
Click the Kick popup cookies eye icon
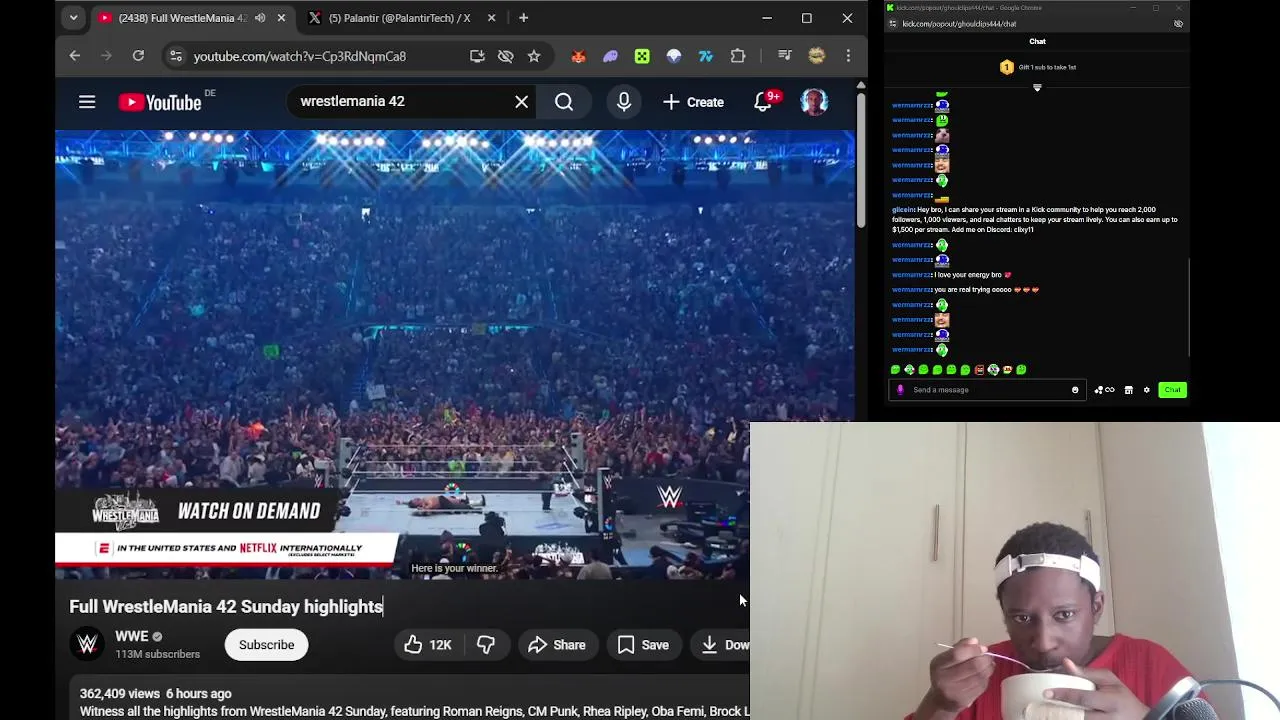1178,24
